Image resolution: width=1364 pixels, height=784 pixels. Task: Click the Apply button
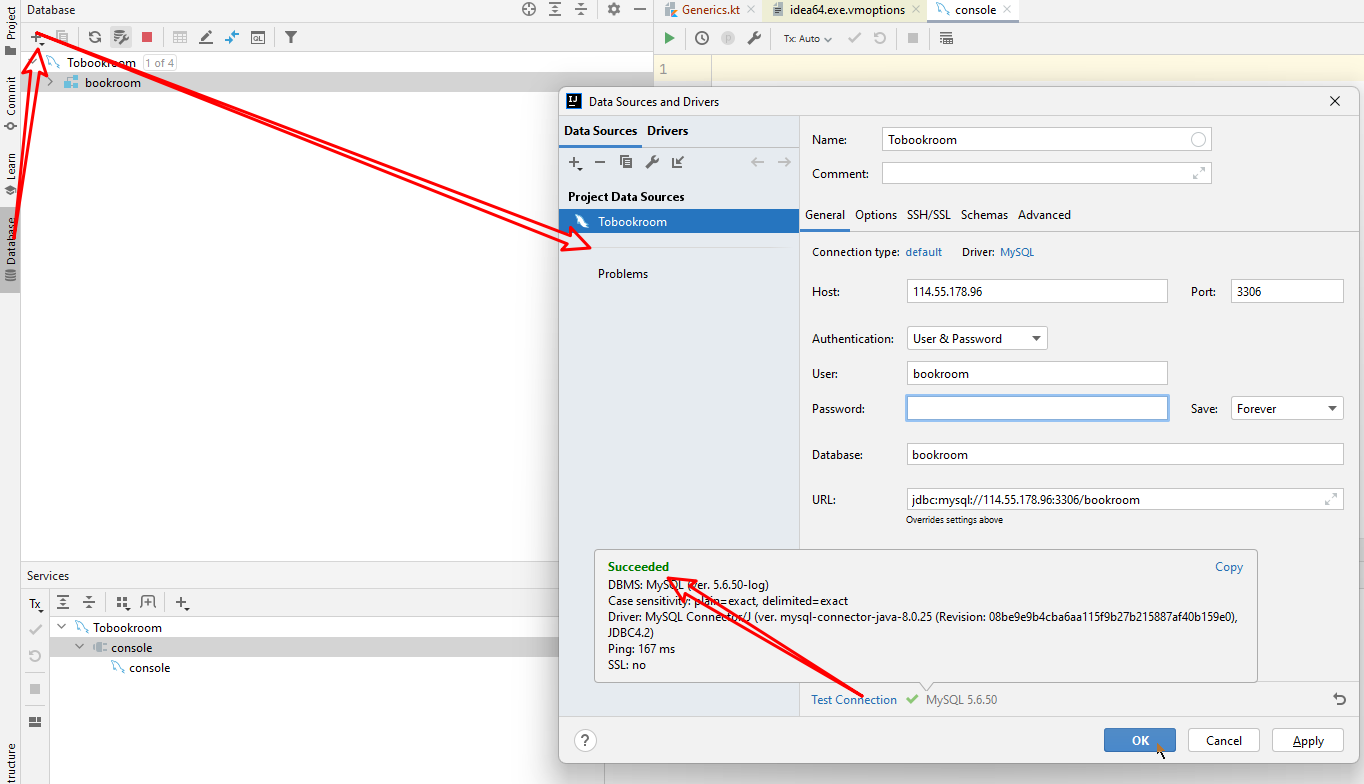click(x=1307, y=740)
